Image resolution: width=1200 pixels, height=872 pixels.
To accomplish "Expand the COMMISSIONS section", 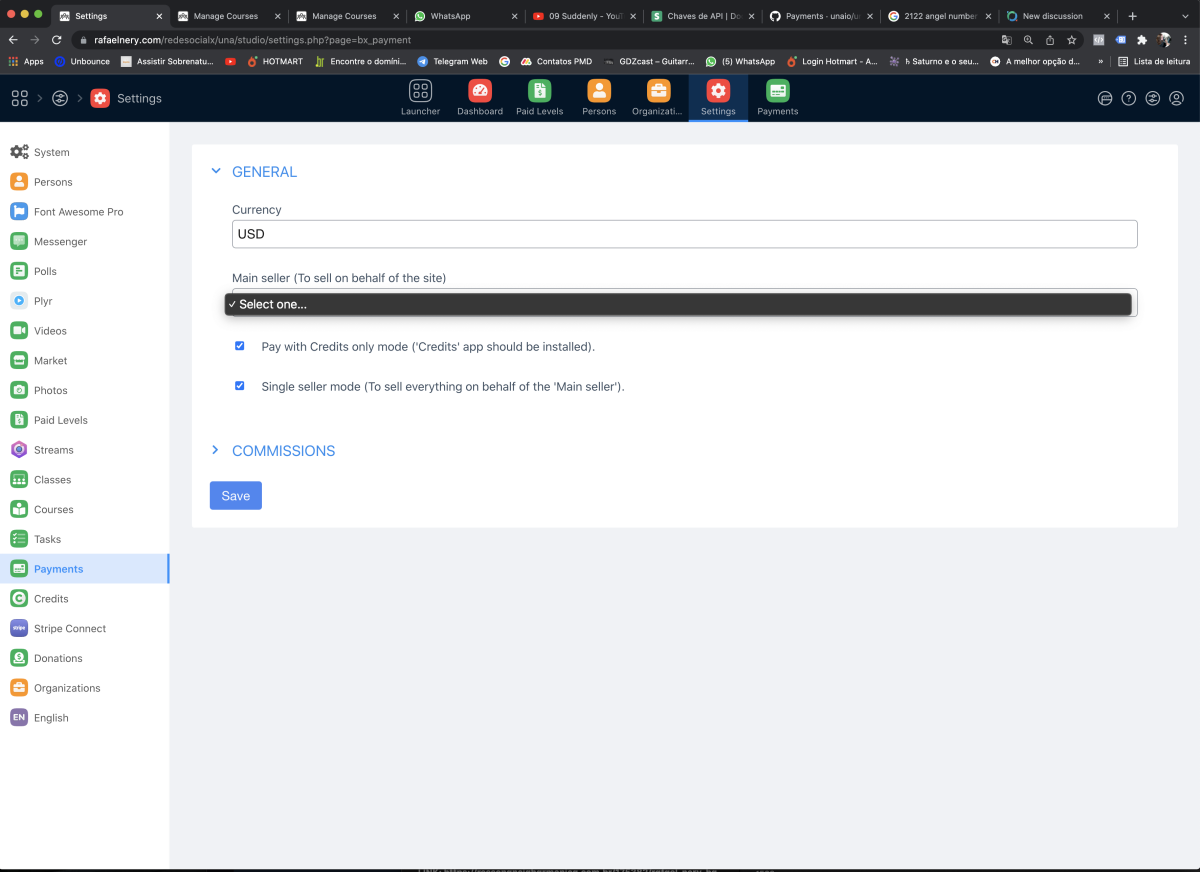I will (283, 451).
